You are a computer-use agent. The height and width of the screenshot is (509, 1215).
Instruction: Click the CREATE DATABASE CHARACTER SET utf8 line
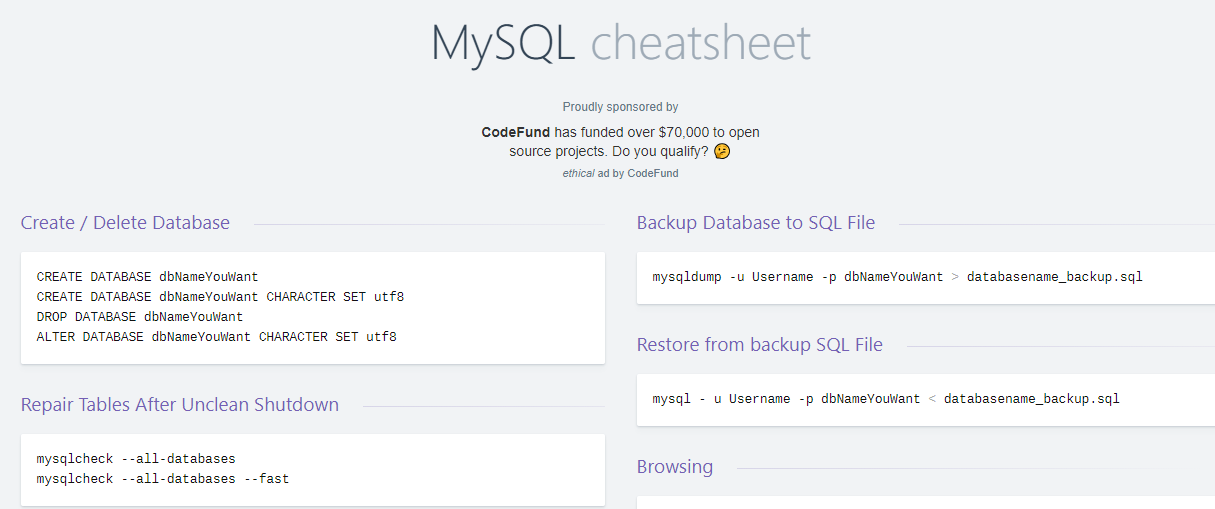[x=220, y=297]
